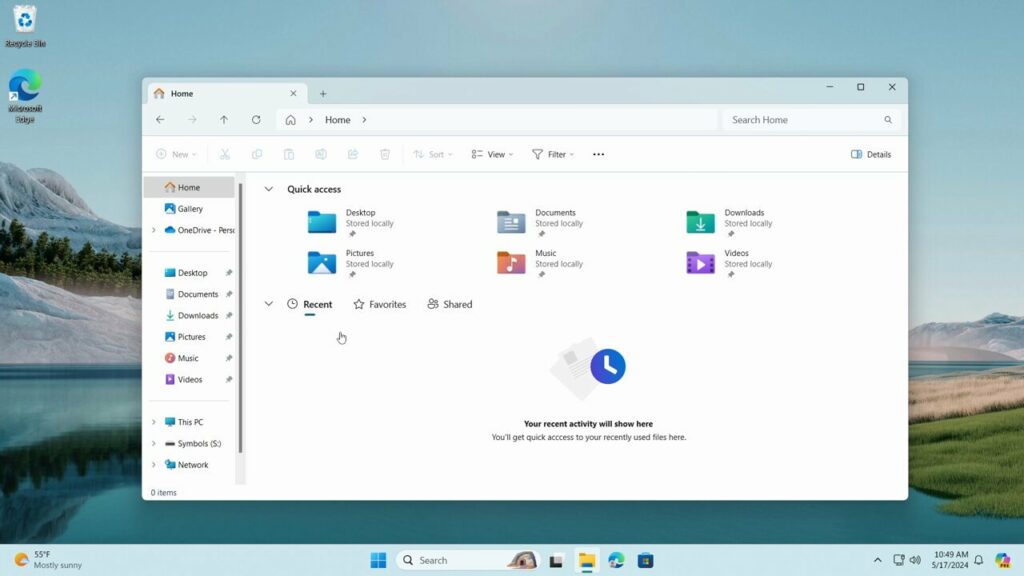The image size is (1024, 576).
Task: Click the navigation pane scrollbar
Action: point(240,318)
